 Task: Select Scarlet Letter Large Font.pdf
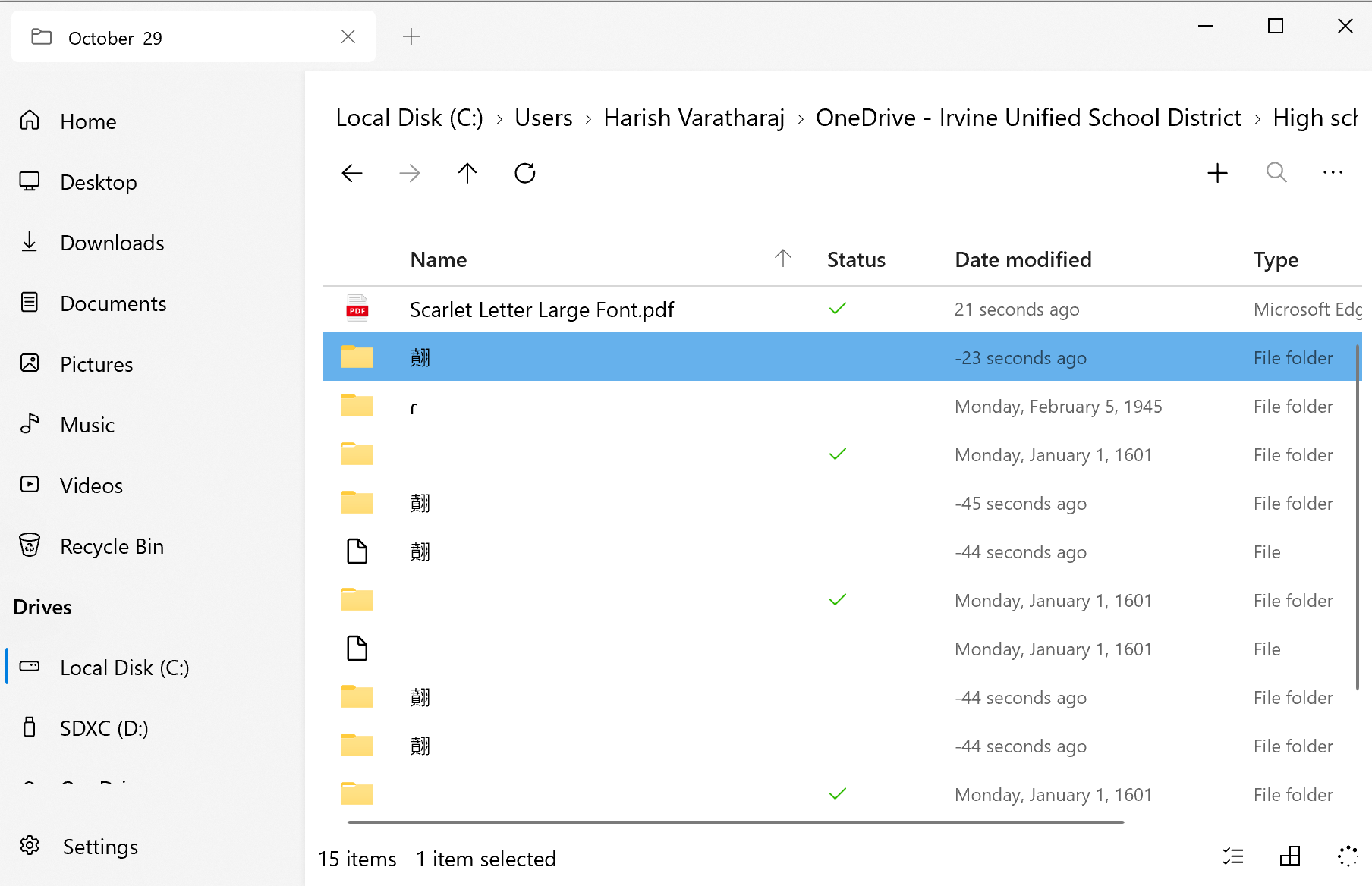pos(541,309)
